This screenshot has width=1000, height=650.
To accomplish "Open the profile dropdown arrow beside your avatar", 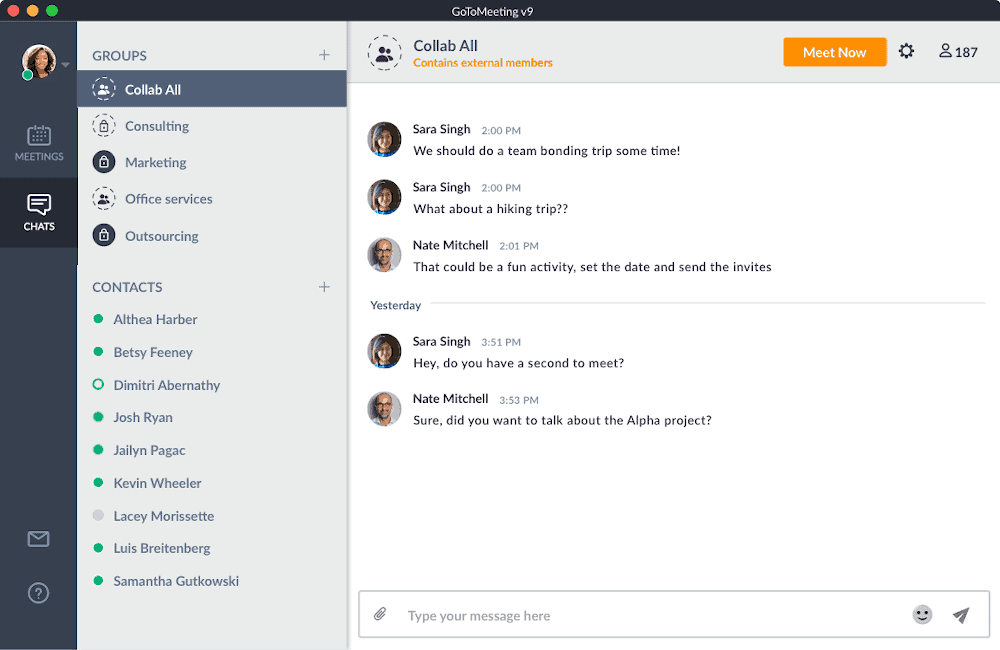I will pyautogui.click(x=64, y=64).
